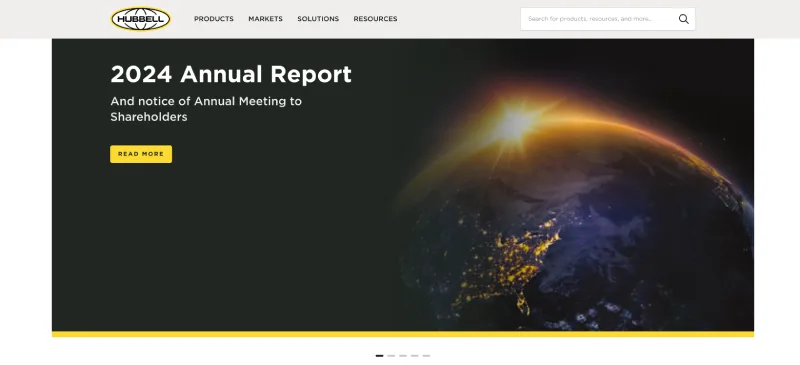Image resolution: width=800 pixels, height=365 pixels.
Task: Open the Solutions menu
Action: [318, 19]
